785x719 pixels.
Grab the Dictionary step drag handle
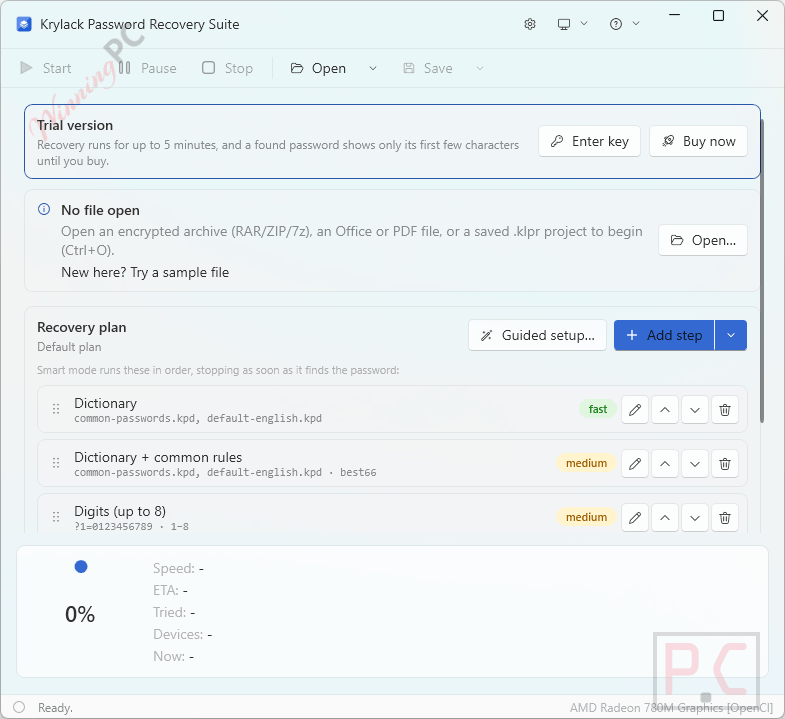pos(56,409)
